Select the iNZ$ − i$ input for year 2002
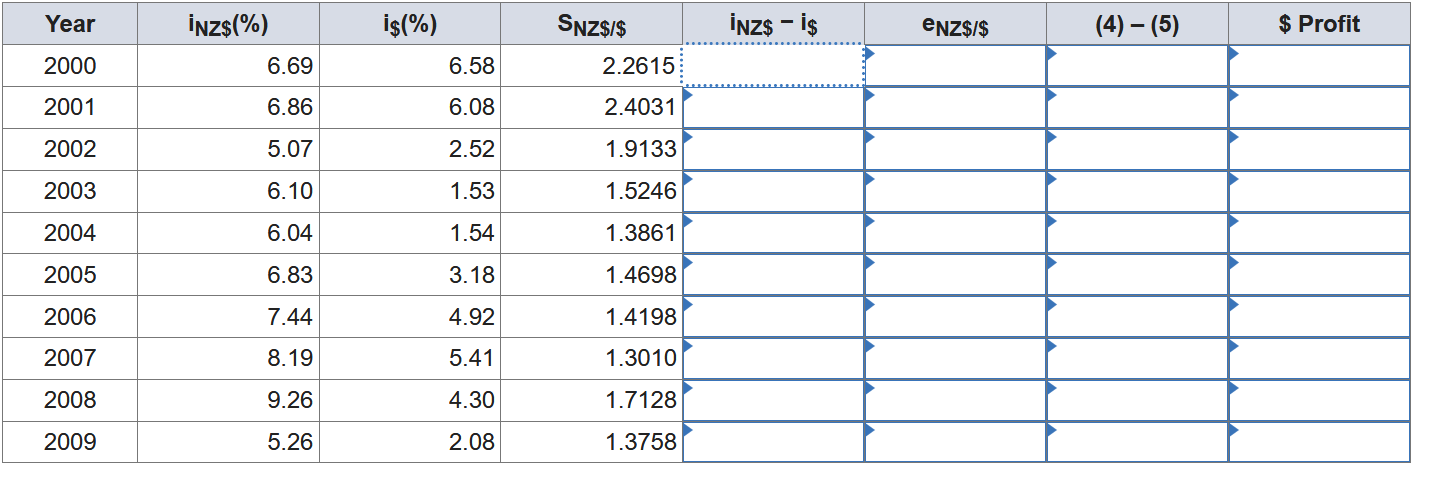 [773, 150]
